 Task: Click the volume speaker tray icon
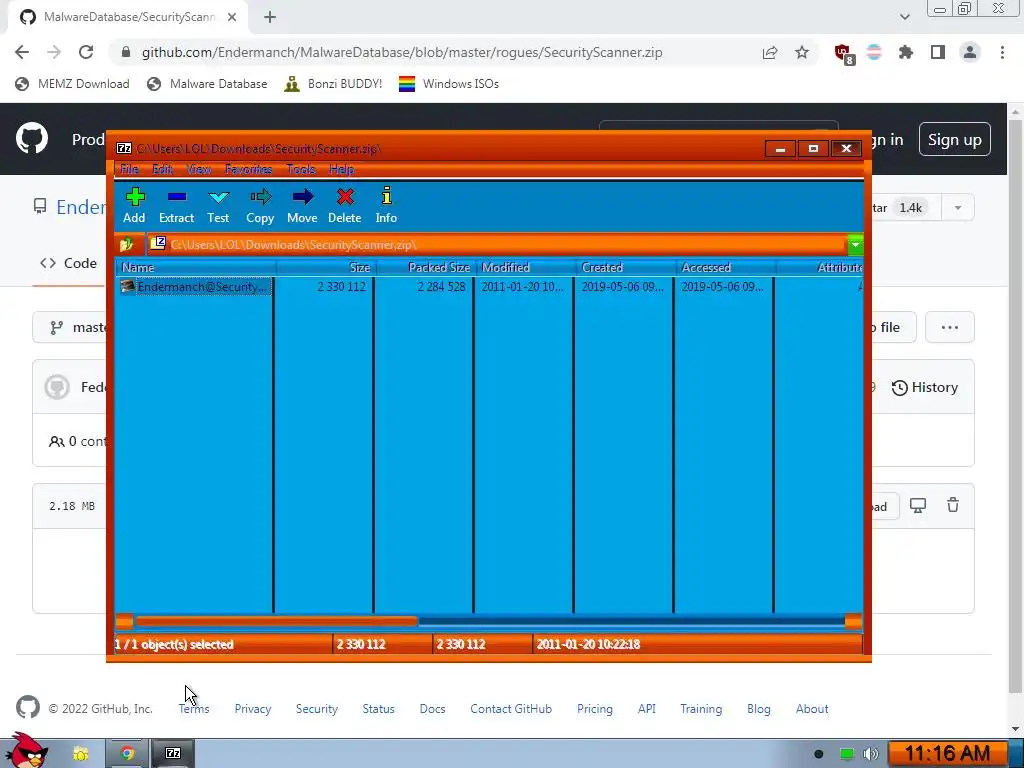(870, 754)
